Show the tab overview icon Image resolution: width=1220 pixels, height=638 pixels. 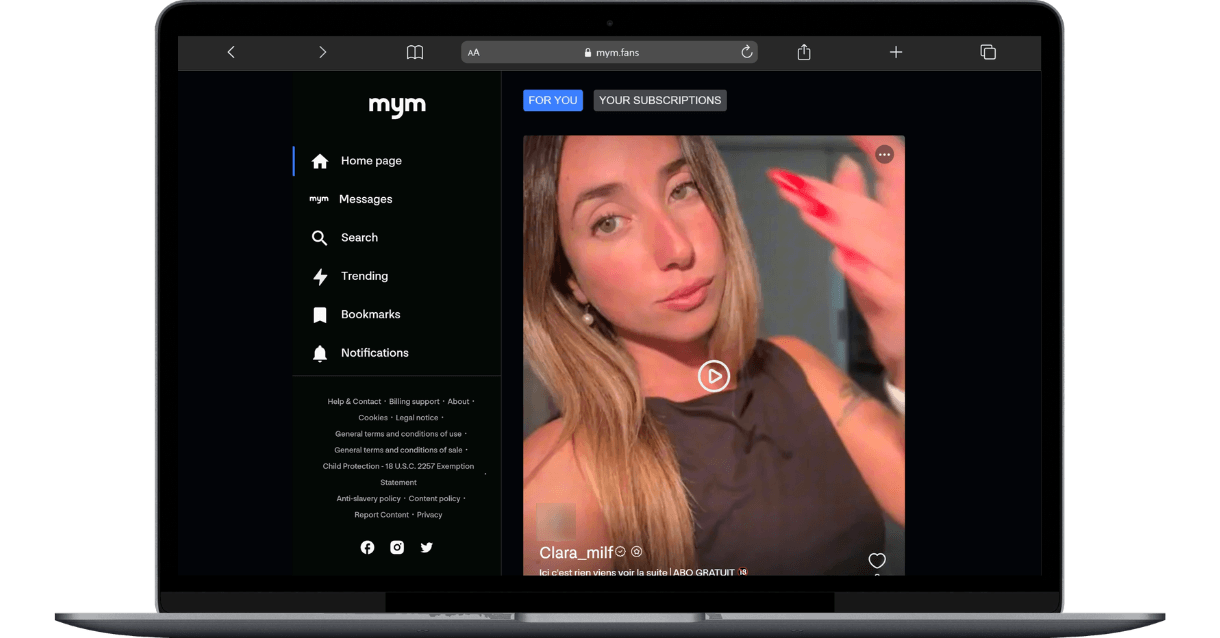pos(988,52)
